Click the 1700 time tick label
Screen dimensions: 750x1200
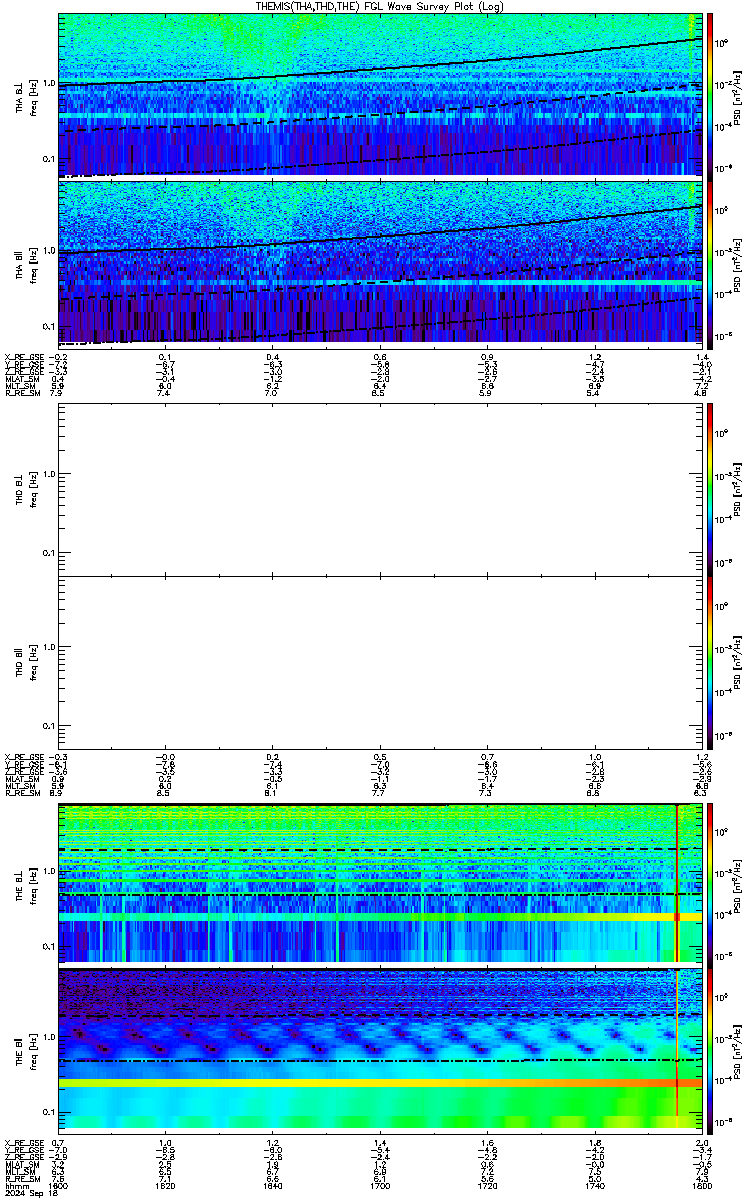coord(380,1187)
